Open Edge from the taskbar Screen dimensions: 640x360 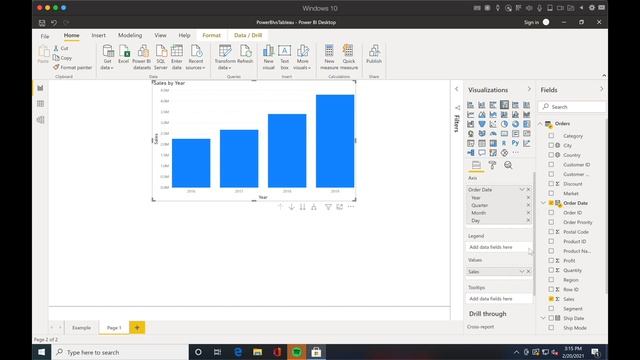point(238,352)
